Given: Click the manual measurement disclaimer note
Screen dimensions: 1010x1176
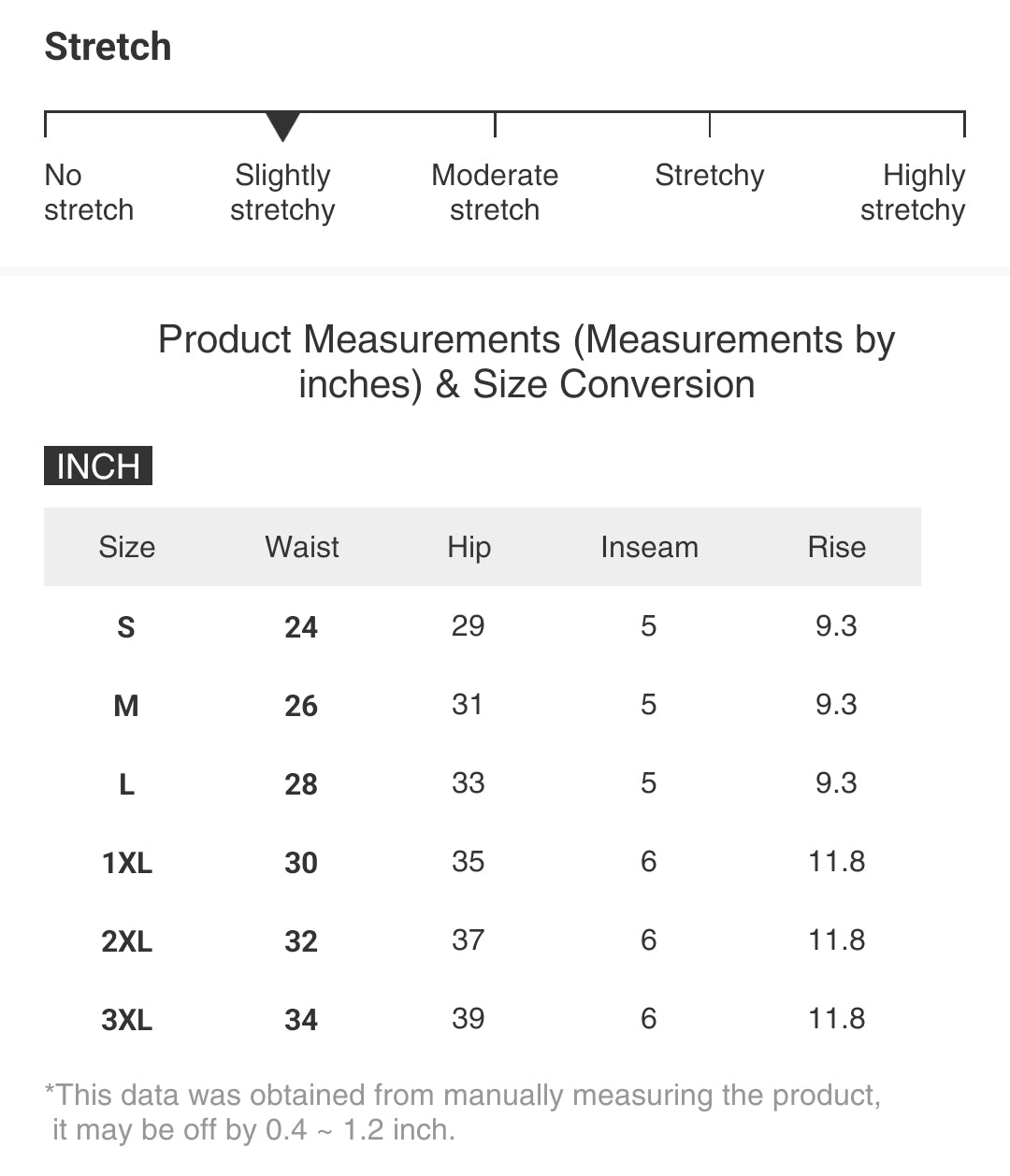Looking at the screenshot, I should pos(462,1112).
